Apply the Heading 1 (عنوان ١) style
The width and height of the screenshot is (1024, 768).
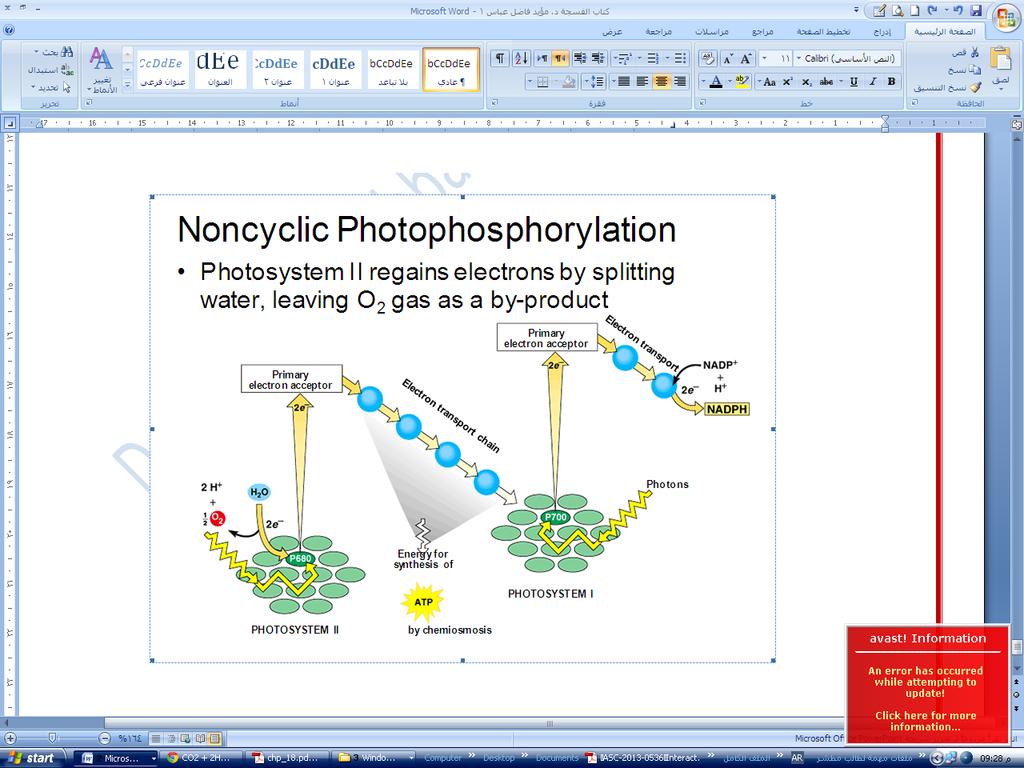click(x=334, y=69)
